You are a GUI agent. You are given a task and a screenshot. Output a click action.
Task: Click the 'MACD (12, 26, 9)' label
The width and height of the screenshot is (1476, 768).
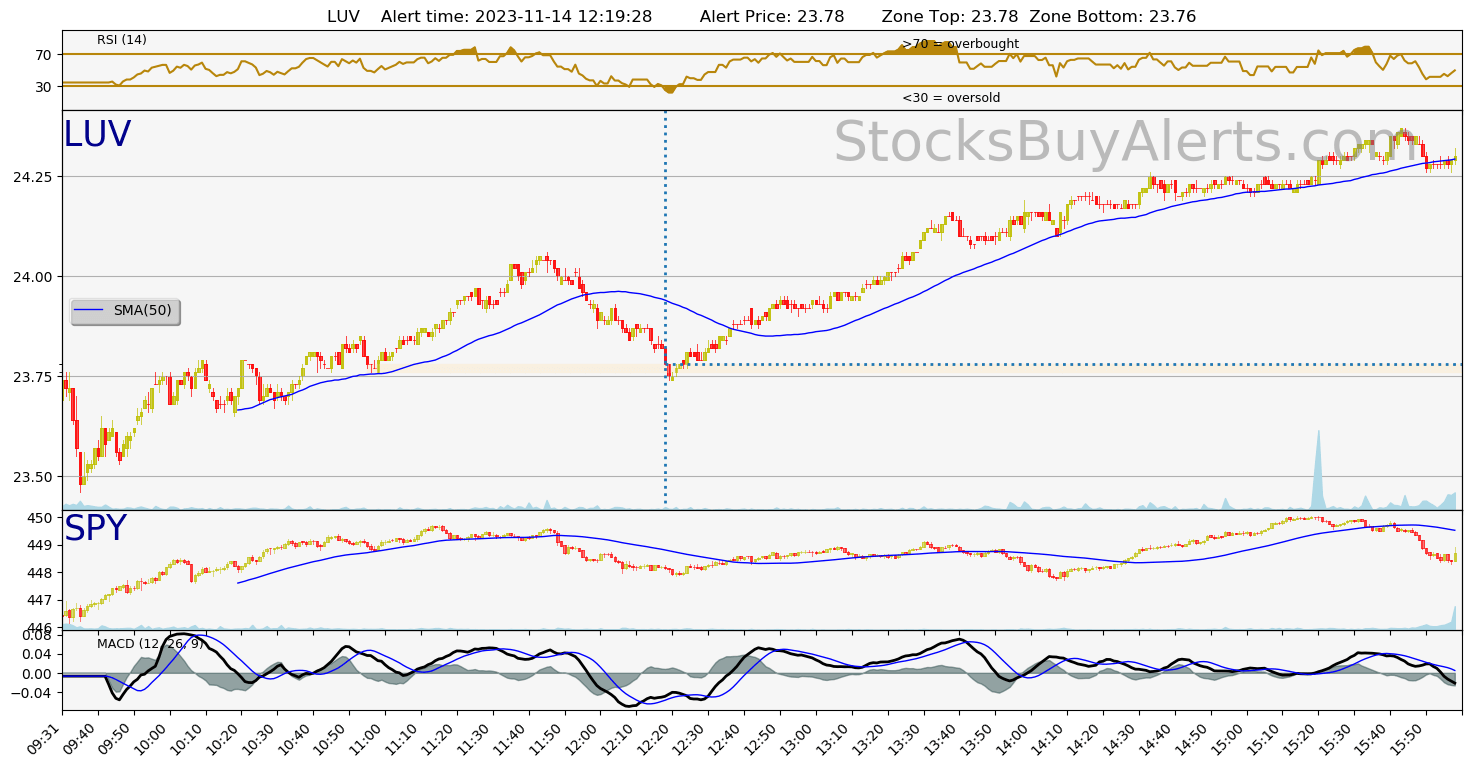point(150,643)
